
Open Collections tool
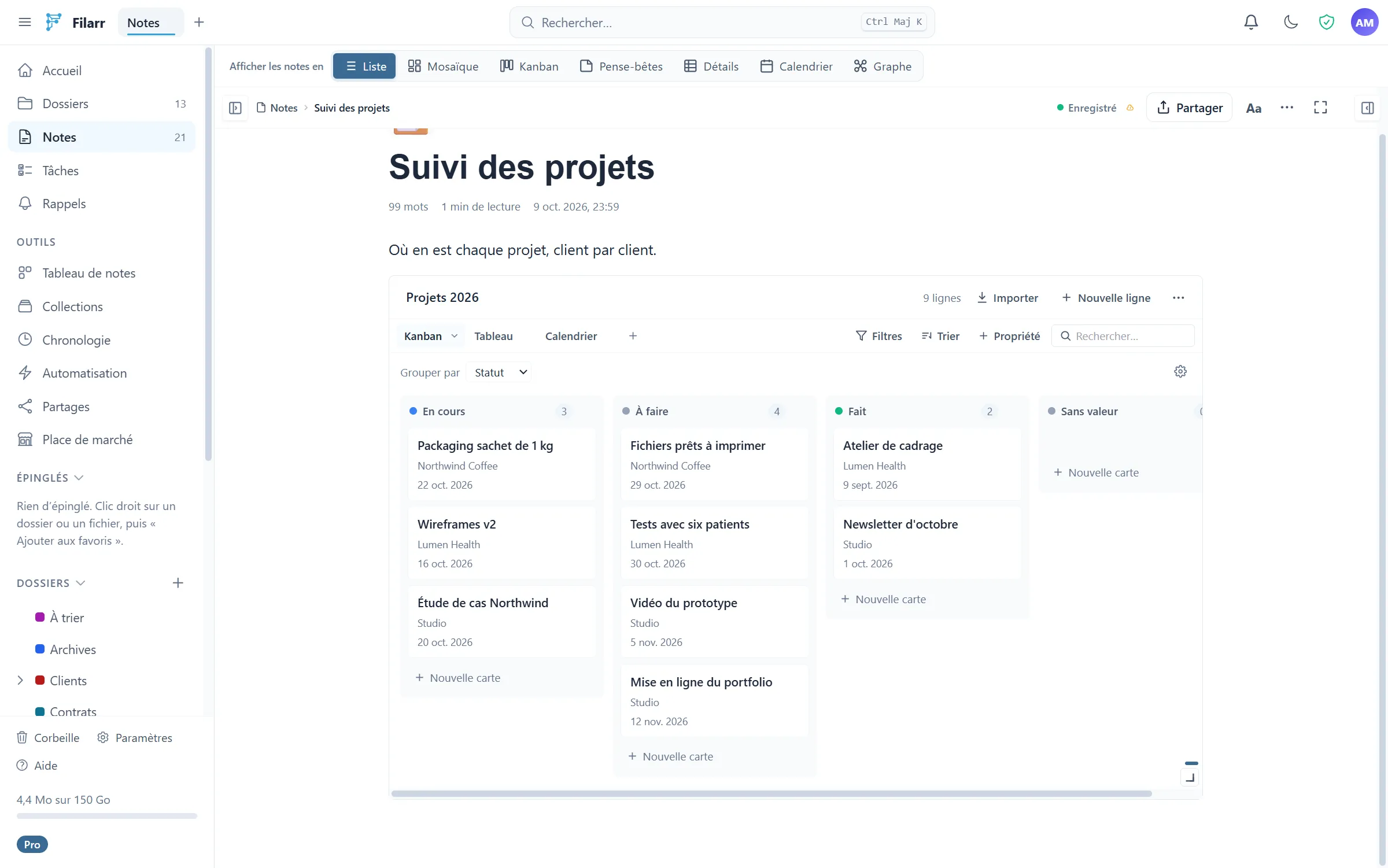102,306
